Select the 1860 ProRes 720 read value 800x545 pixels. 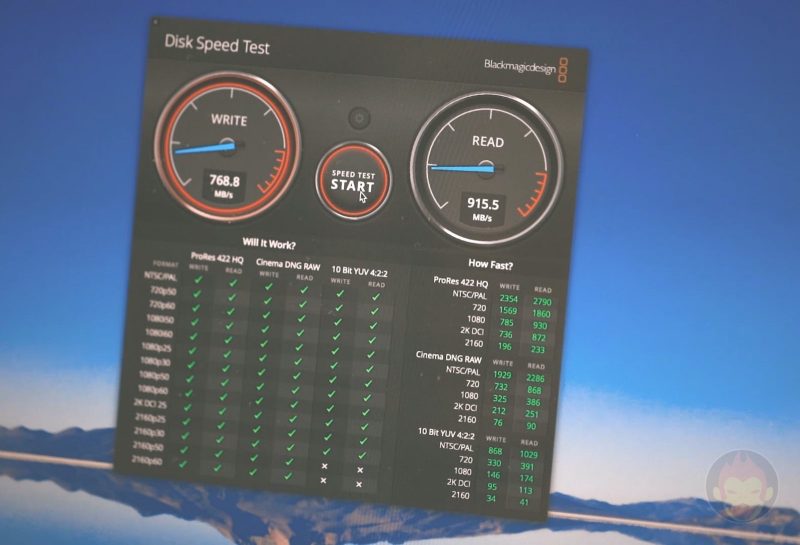(x=541, y=314)
